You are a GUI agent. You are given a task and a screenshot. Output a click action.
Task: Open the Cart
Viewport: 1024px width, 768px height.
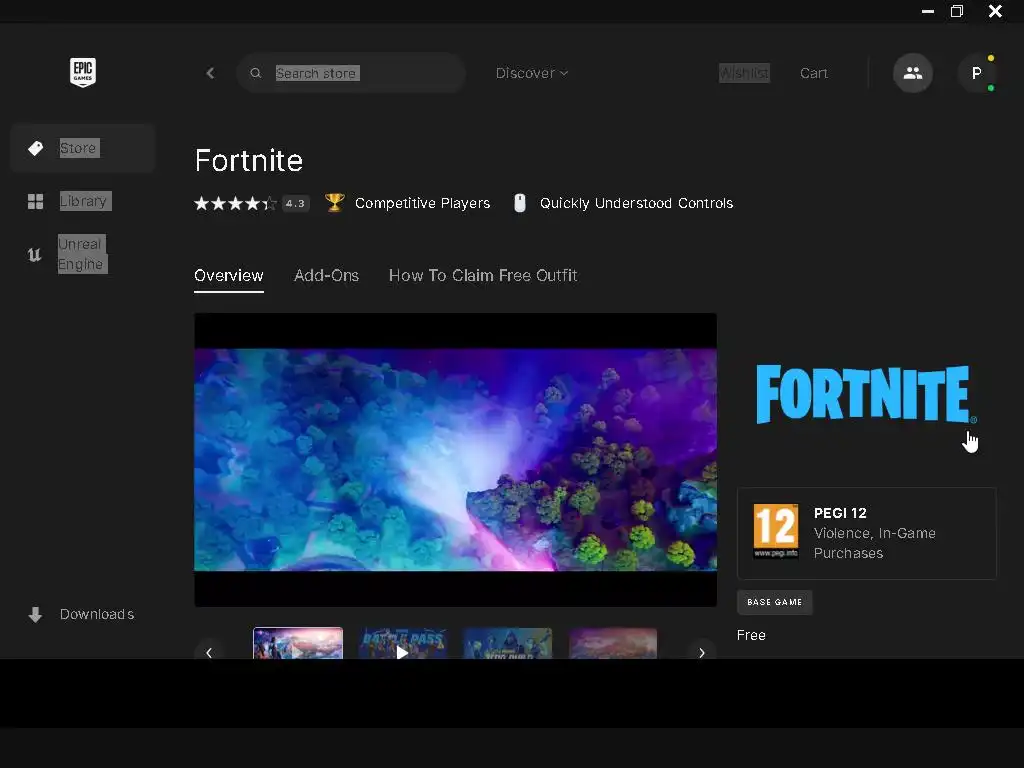click(814, 73)
